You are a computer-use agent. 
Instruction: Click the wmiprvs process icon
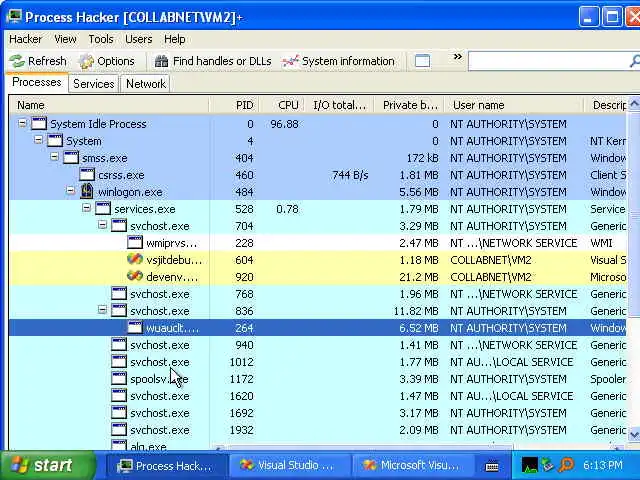pos(135,242)
